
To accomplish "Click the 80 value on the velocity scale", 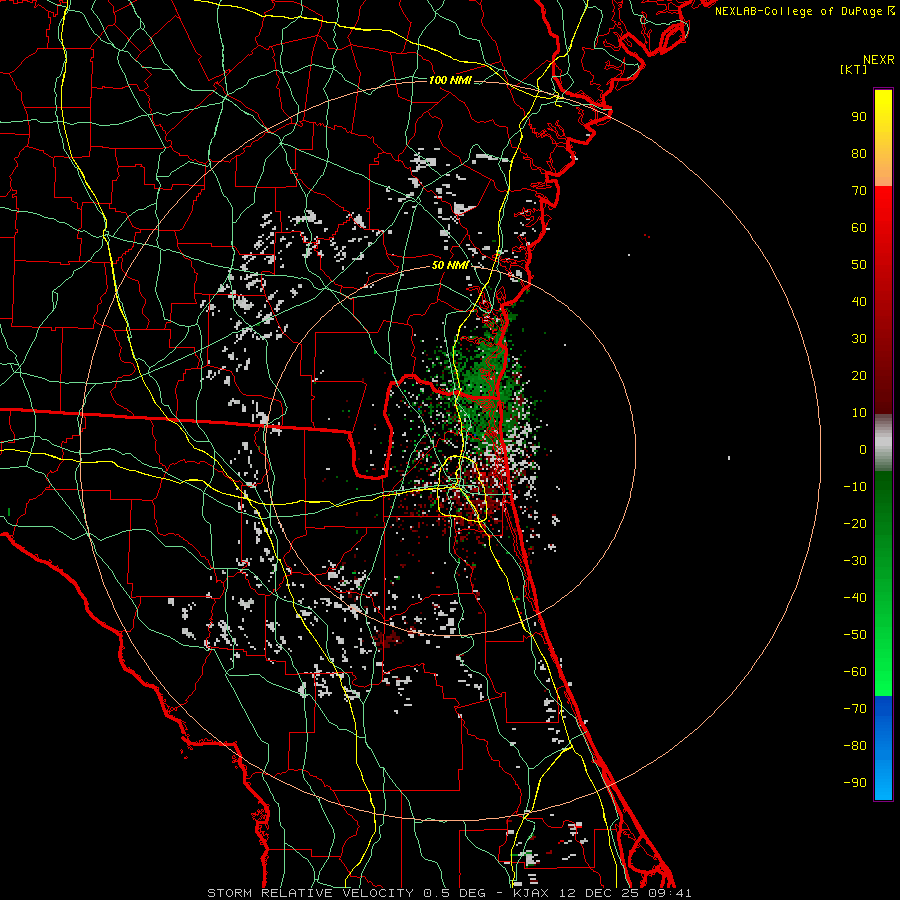I will pyautogui.click(x=859, y=154).
